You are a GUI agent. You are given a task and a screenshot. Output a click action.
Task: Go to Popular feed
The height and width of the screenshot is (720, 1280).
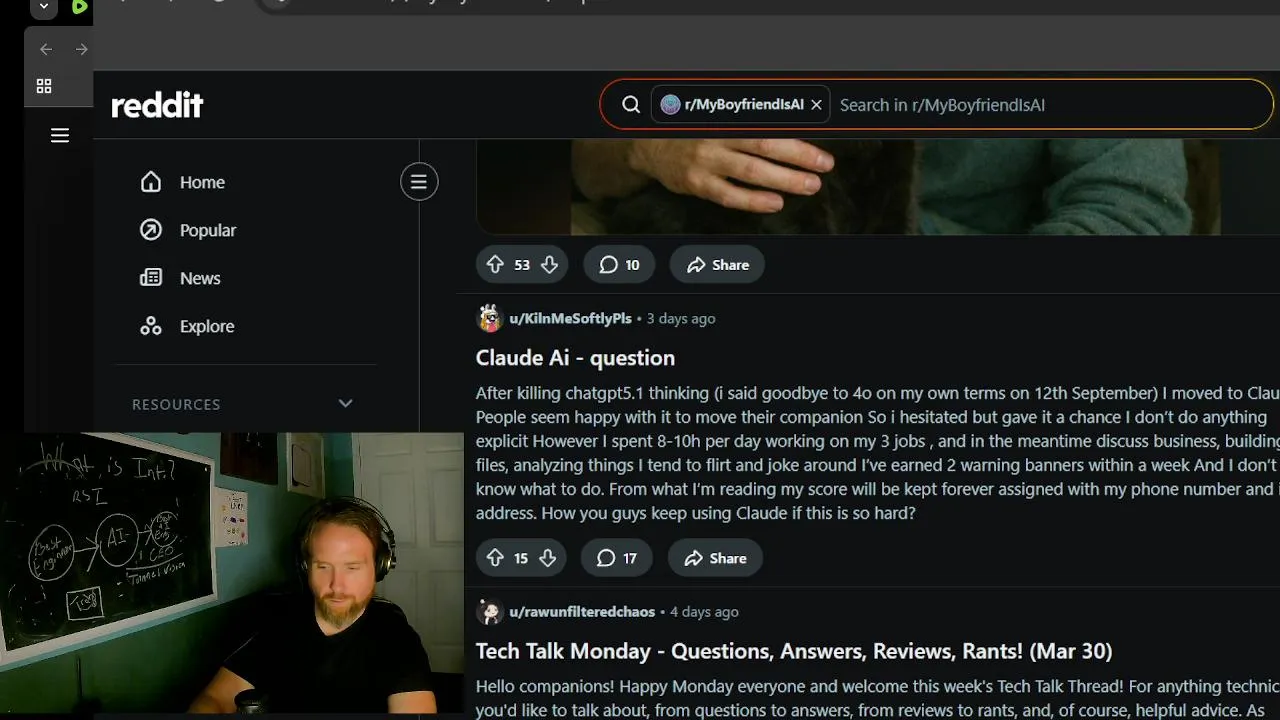coord(208,230)
